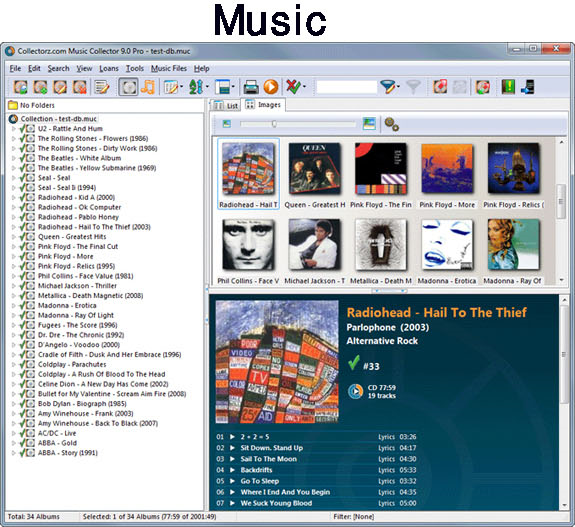
Task: Click the Print printer icon
Action: click(251, 87)
